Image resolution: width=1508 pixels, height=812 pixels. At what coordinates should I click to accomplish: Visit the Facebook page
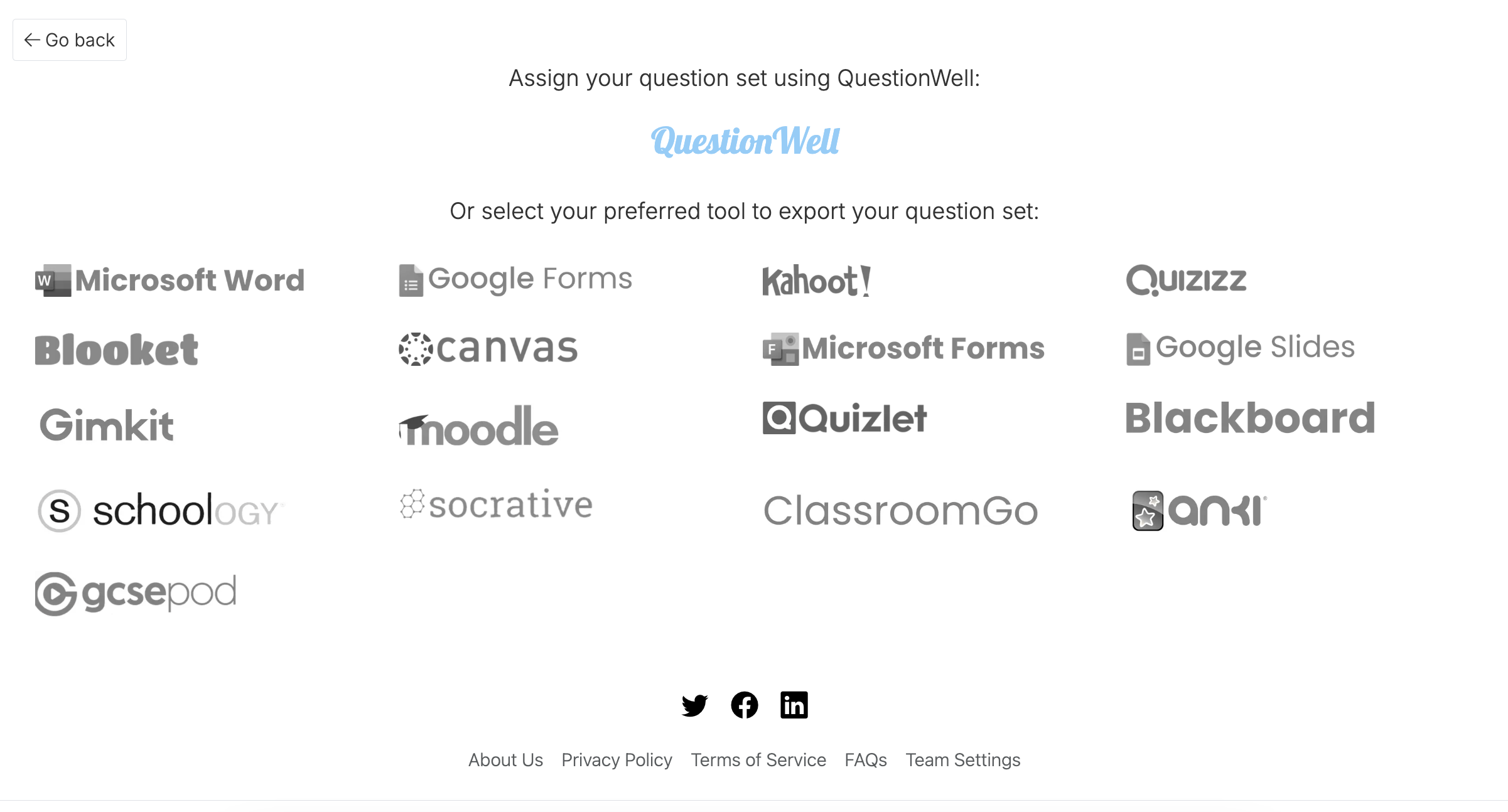[744, 705]
